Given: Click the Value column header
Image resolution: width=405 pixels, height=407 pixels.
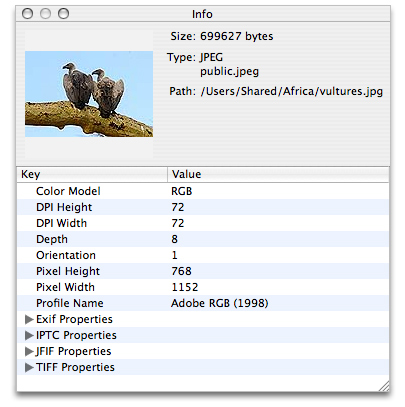Looking at the screenshot, I should point(278,174).
